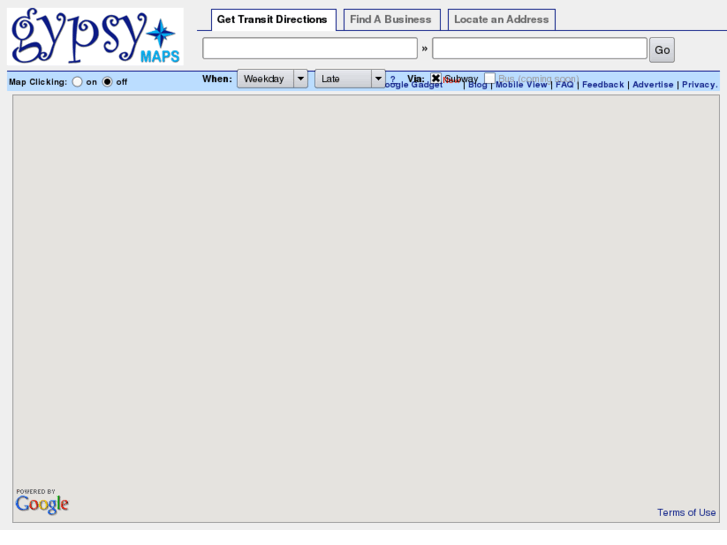Open the Late time dropdown

[350, 79]
